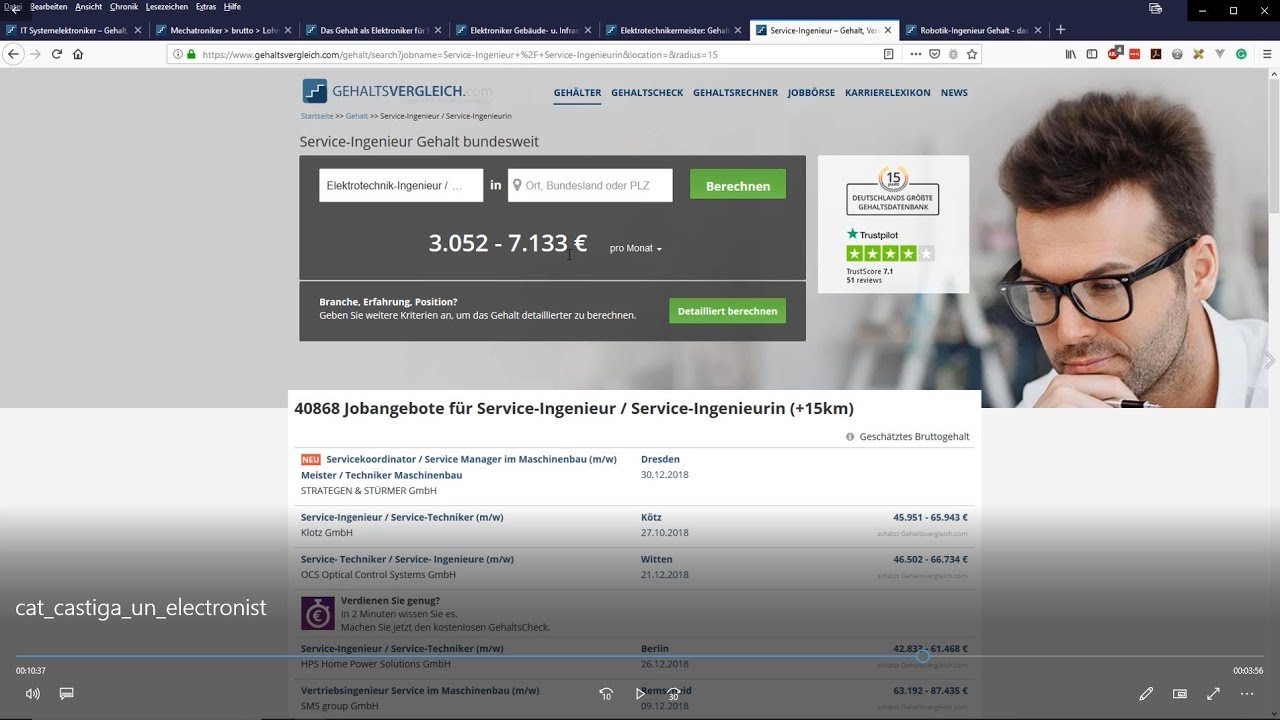Viewport: 1280px width, 720px height.
Task: Toggle Firefox sidebar icon
Action: tap(1092, 54)
